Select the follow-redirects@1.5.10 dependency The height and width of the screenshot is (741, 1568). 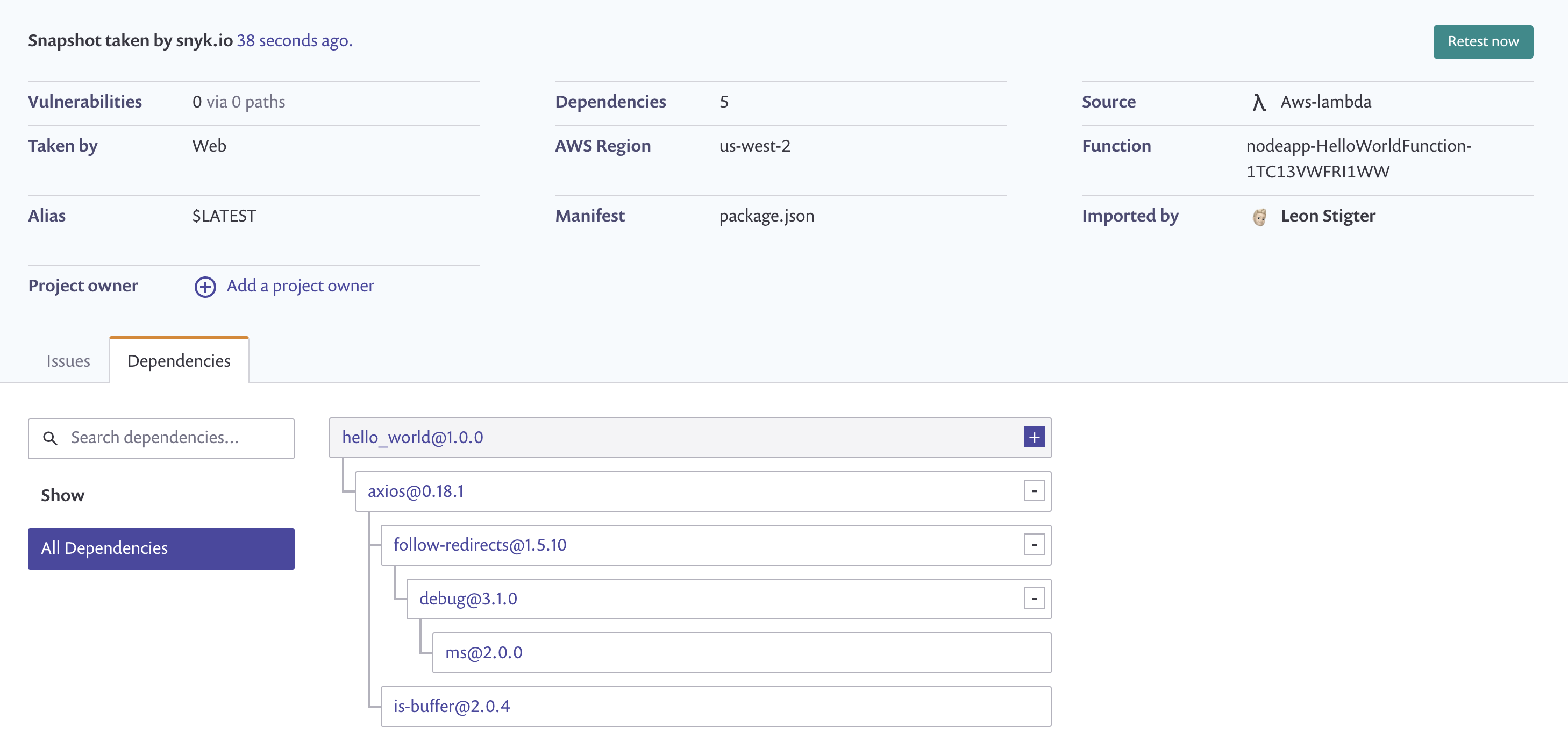480,544
